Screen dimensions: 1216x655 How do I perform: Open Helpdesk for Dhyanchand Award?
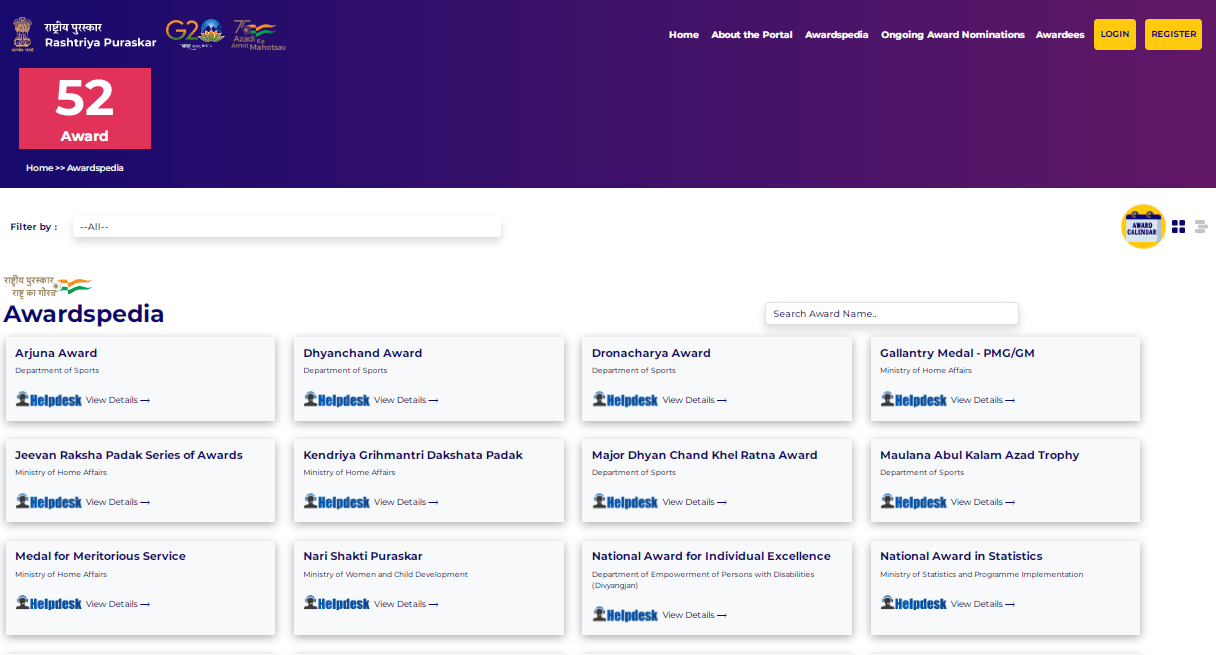337,400
